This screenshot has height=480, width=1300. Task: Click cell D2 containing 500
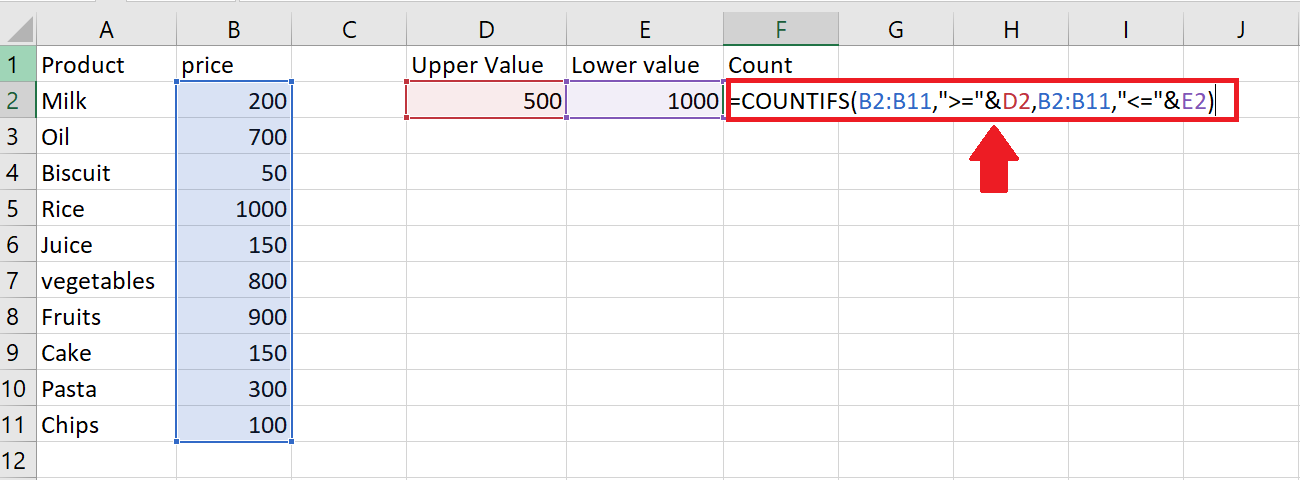click(486, 101)
